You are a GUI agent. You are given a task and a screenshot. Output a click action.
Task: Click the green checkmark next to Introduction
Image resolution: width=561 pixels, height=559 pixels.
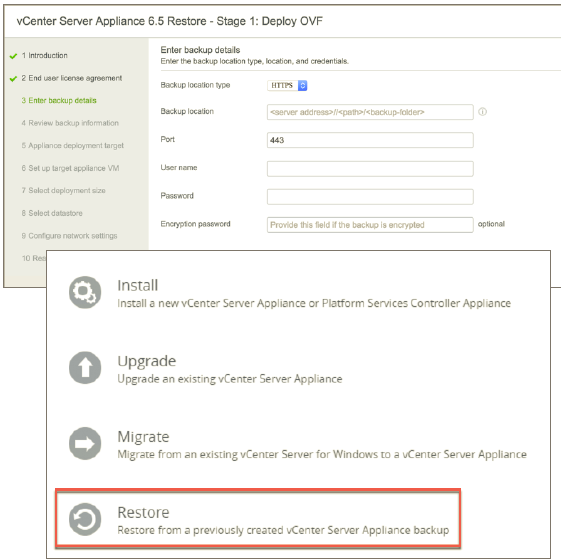13,56
